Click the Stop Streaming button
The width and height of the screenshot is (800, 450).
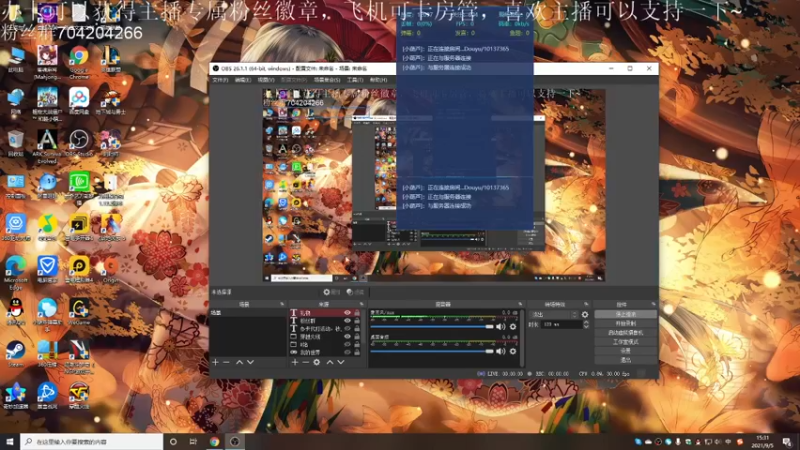click(626, 314)
